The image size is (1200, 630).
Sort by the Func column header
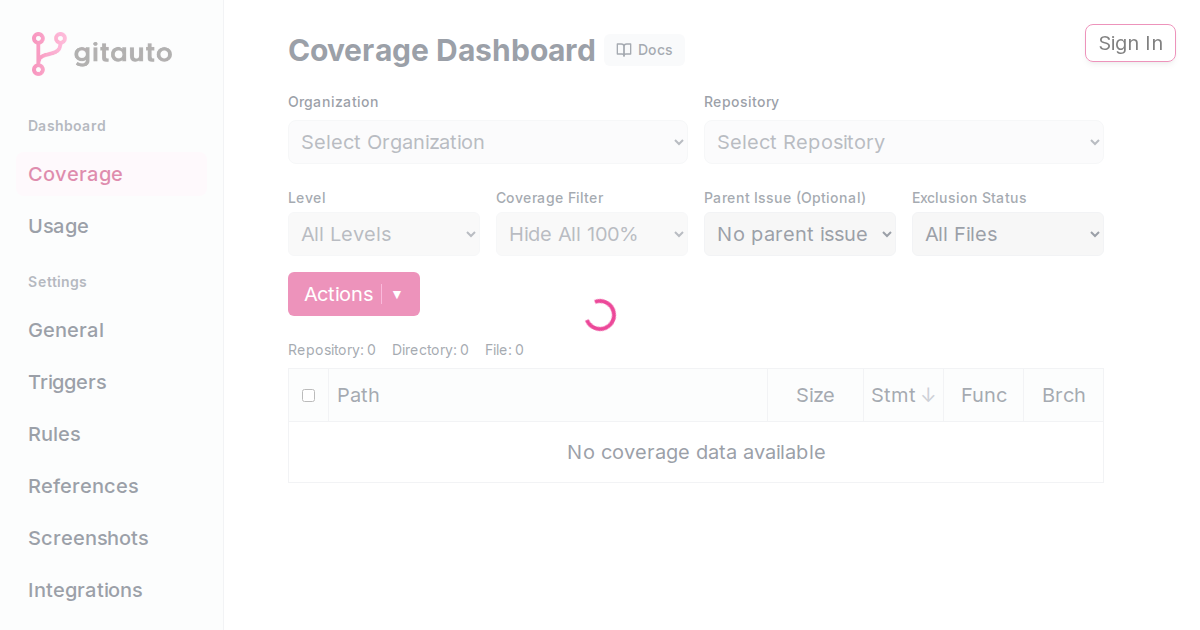[x=984, y=395]
